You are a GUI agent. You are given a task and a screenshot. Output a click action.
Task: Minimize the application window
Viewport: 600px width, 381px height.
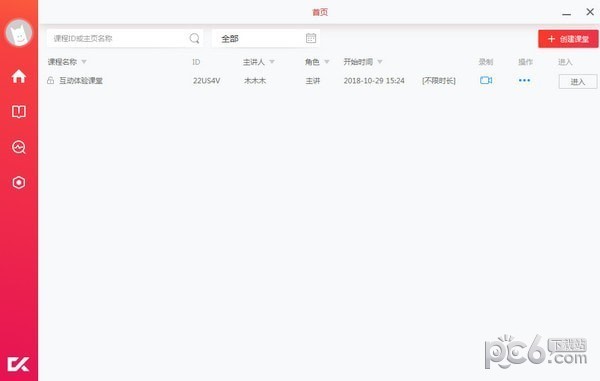tap(567, 13)
